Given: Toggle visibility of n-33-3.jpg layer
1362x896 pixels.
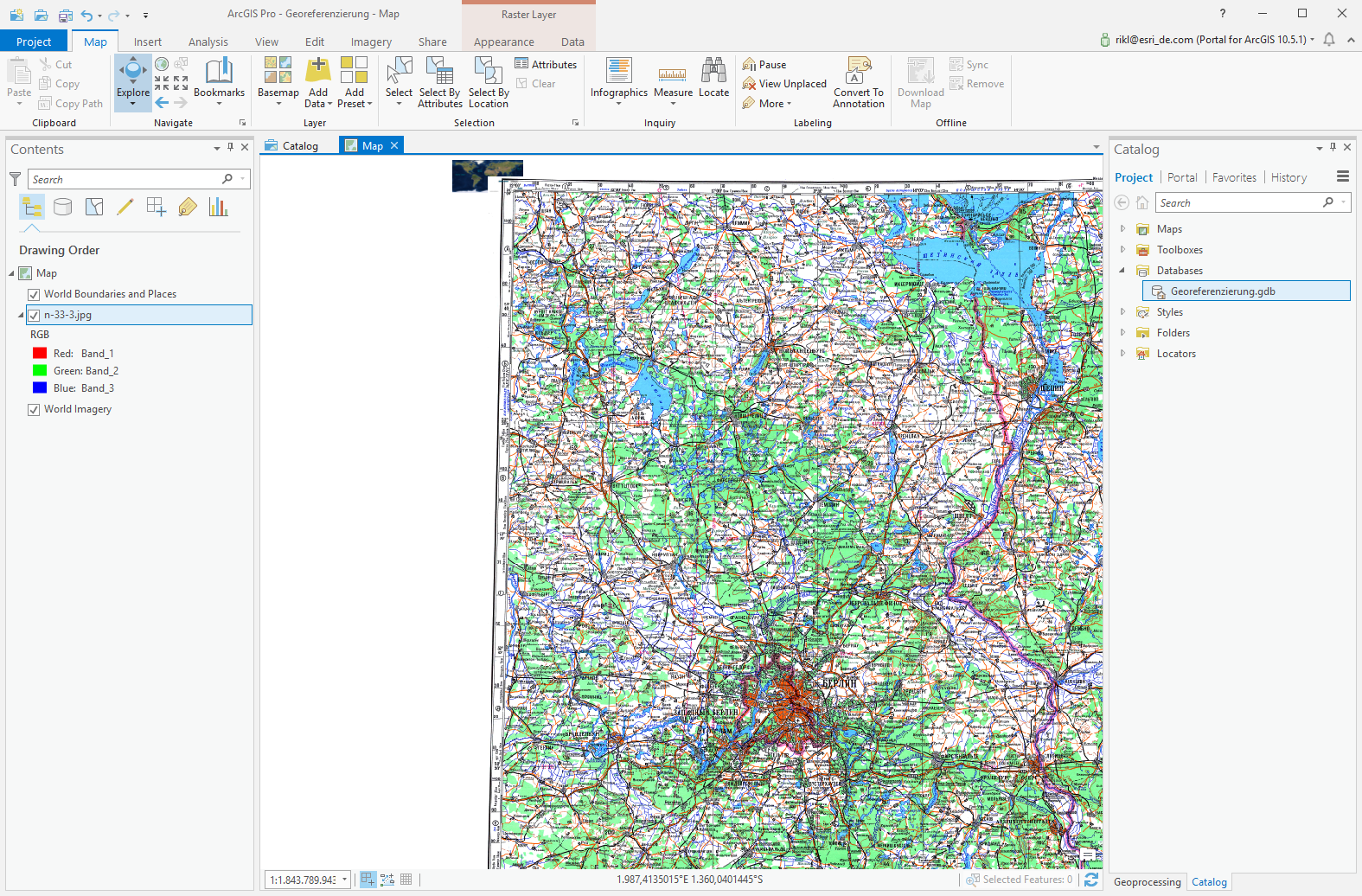Looking at the screenshot, I should [34, 315].
